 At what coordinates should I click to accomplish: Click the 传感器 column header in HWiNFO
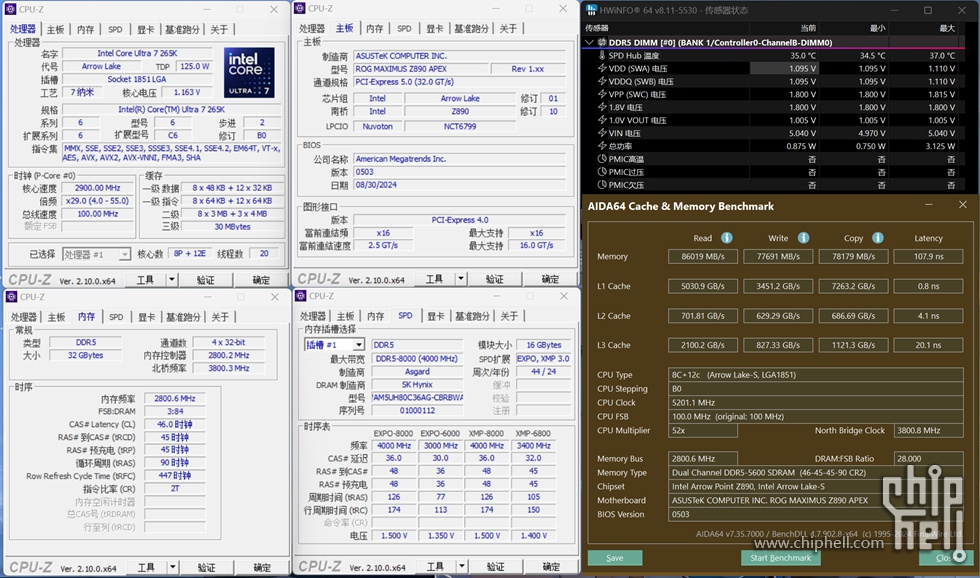pos(597,28)
